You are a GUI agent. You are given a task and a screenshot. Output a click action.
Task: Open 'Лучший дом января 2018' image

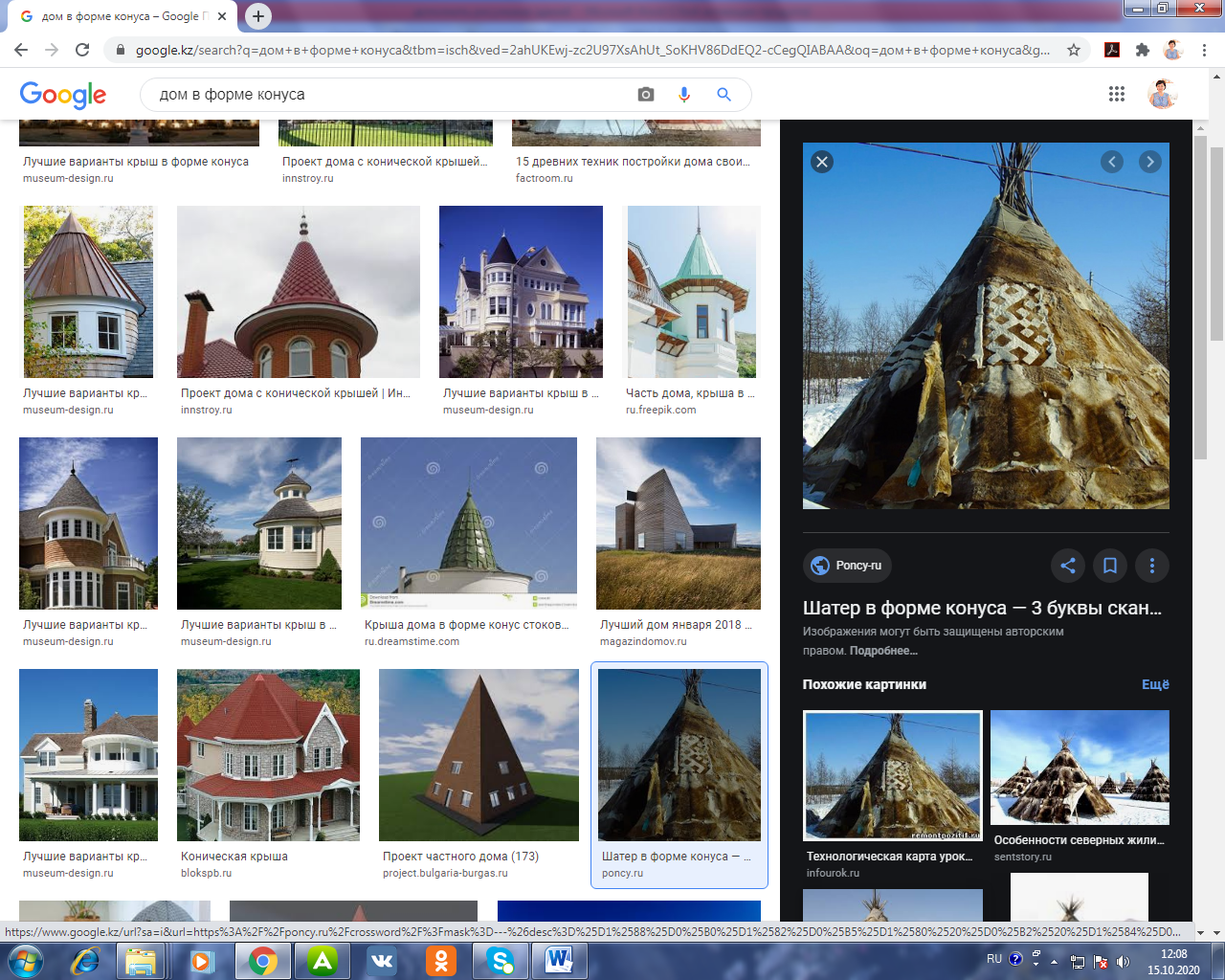(679, 523)
